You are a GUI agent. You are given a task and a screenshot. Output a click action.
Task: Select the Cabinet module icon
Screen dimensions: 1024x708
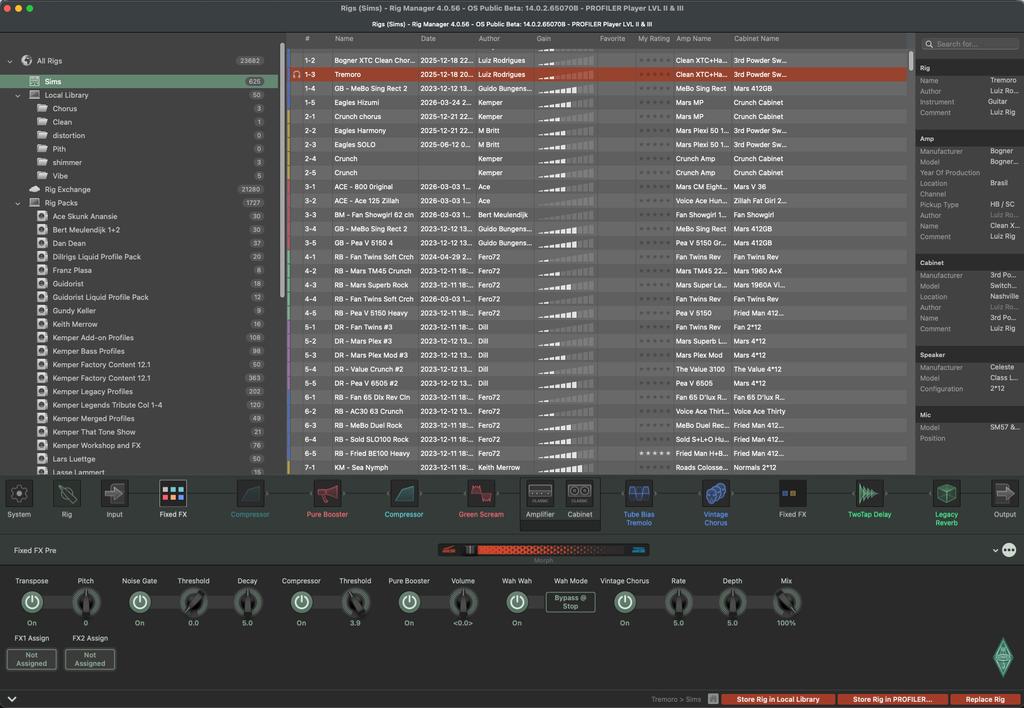[x=580, y=494]
